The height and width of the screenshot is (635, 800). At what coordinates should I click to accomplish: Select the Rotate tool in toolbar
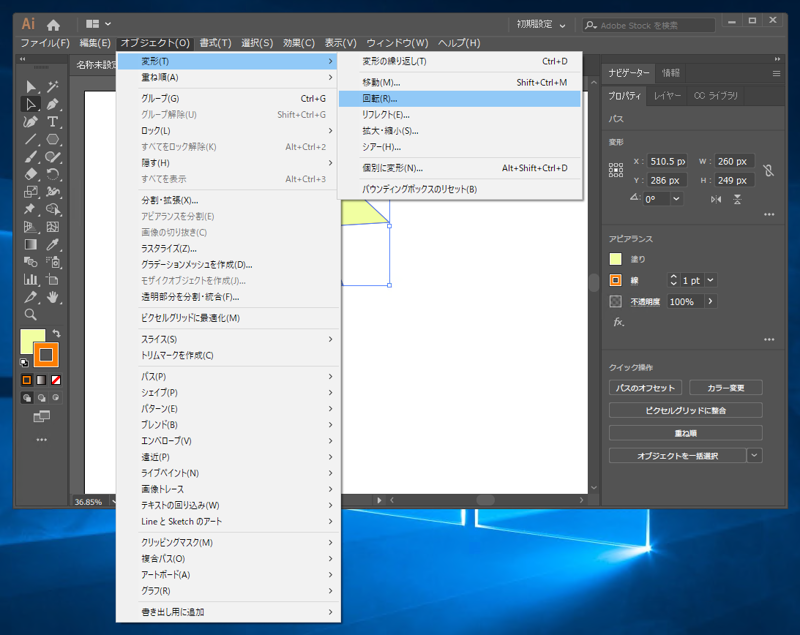(x=53, y=174)
